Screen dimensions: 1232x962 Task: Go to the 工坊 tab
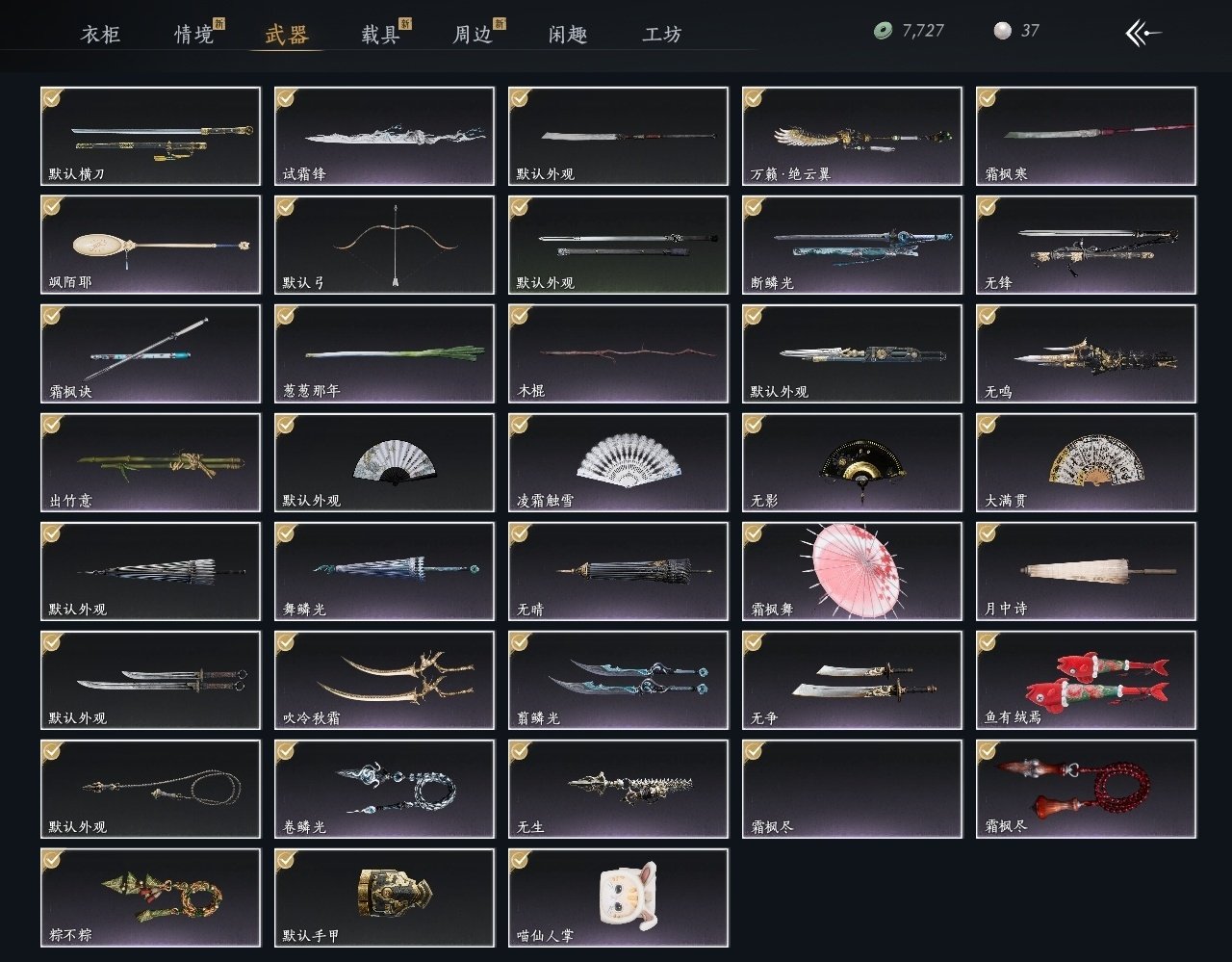(662, 35)
